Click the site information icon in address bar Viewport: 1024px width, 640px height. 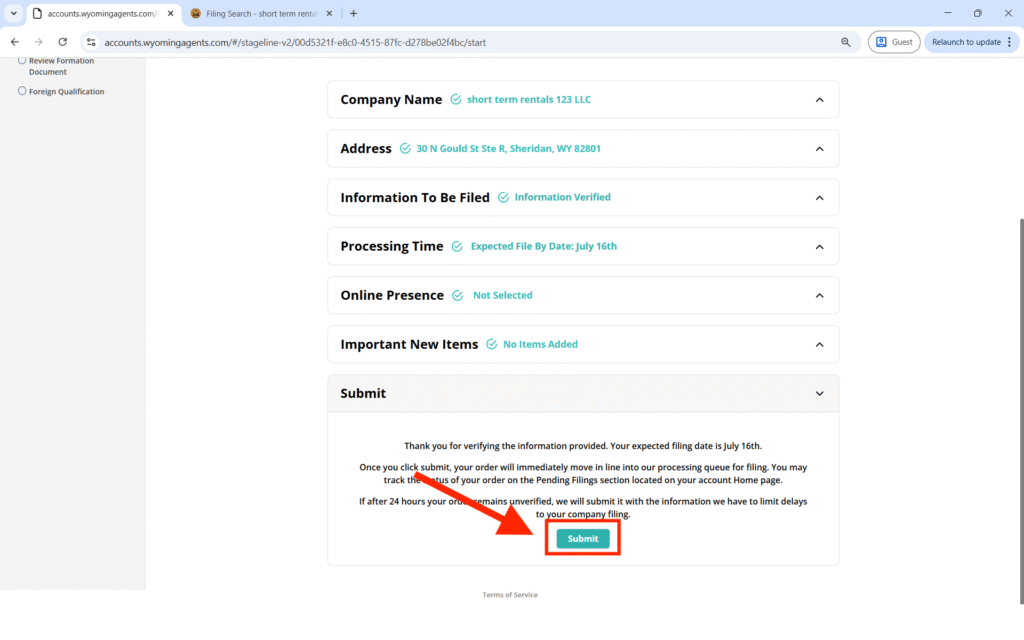click(91, 42)
